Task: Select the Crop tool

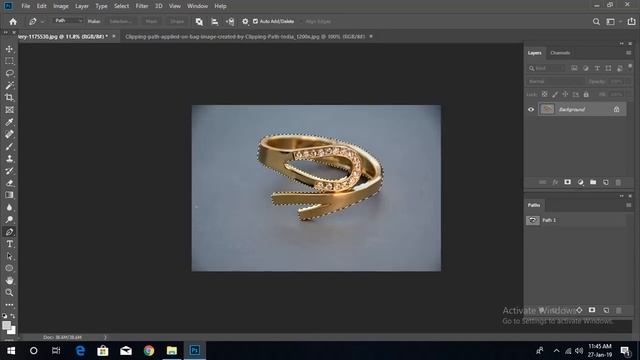Action: point(9,98)
